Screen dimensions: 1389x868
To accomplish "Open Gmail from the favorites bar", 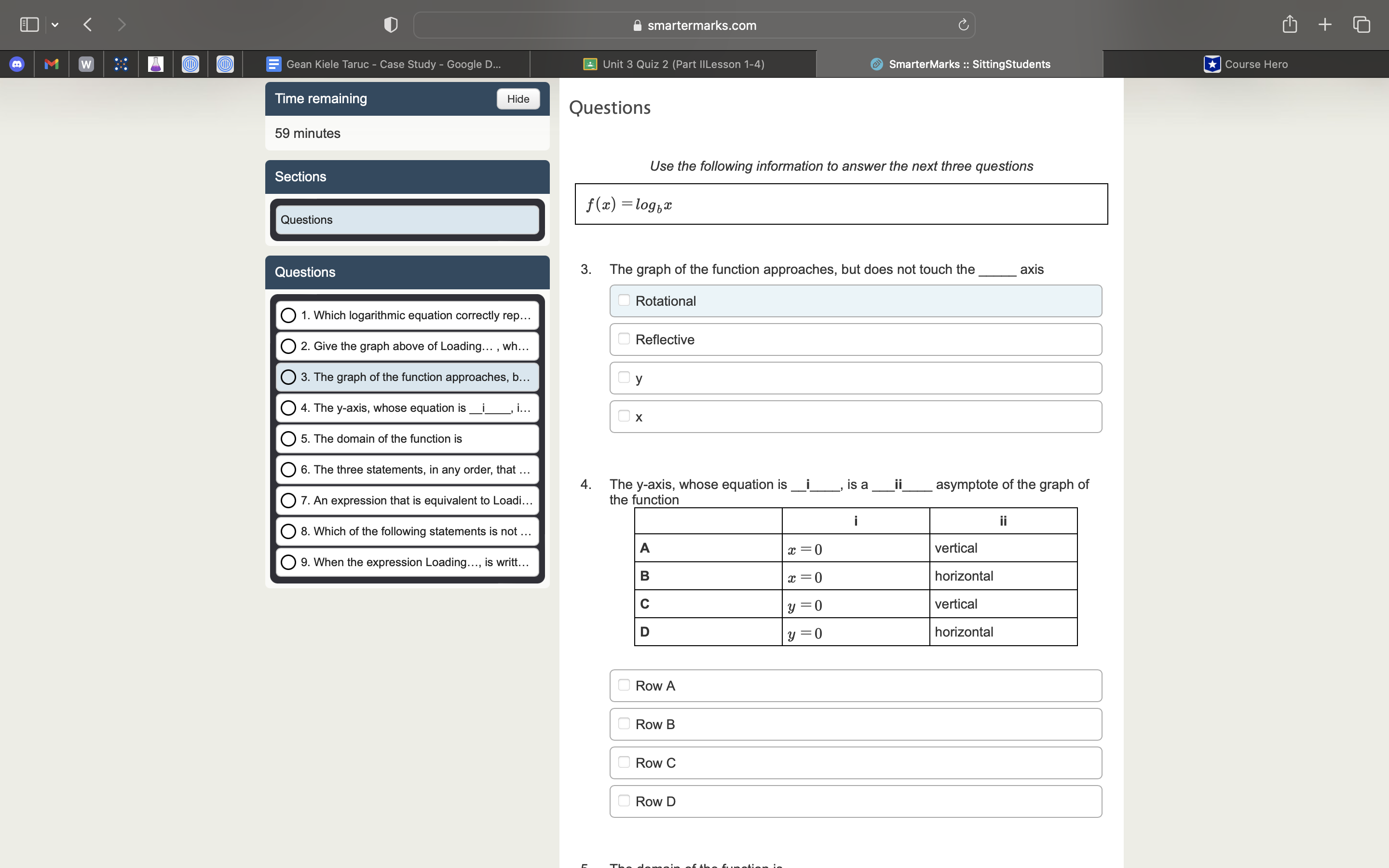I will point(51,64).
